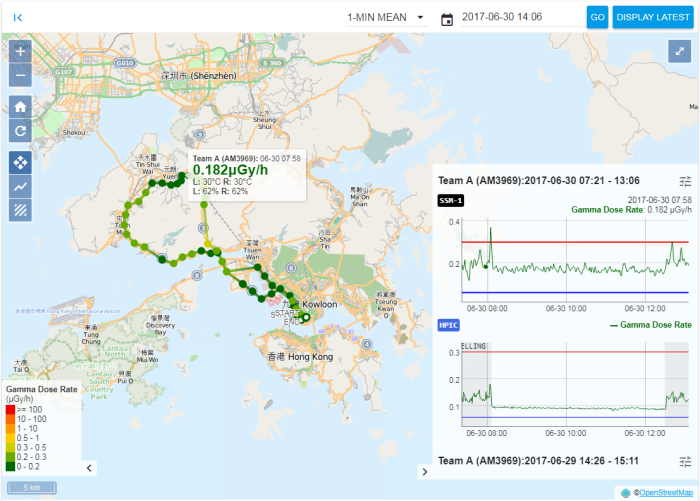Toggle the hatched pattern layer icon
Image resolution: width=700 pixels, height=501 pixels.
[20, 210]
